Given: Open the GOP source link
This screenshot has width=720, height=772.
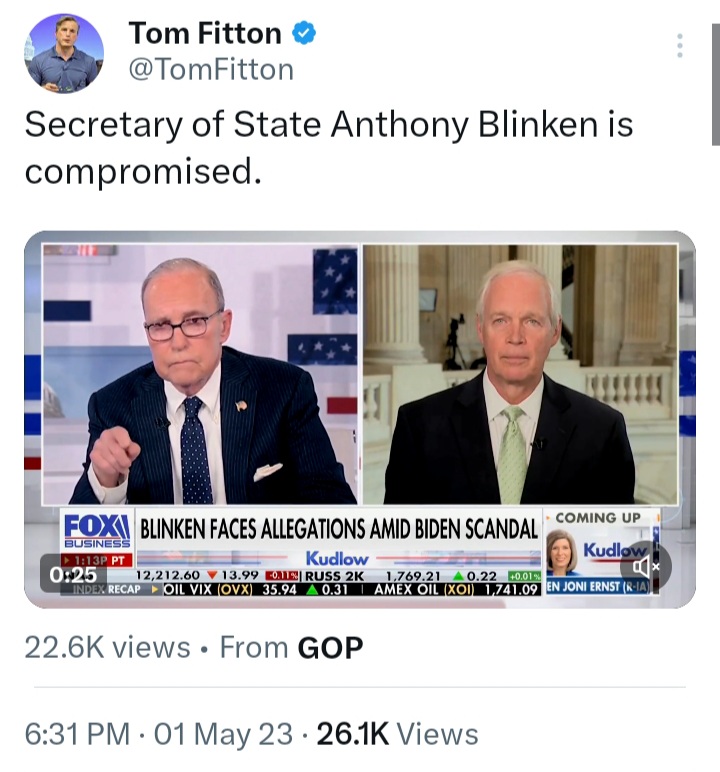Looking at the screenshot, I should point(330,647).
